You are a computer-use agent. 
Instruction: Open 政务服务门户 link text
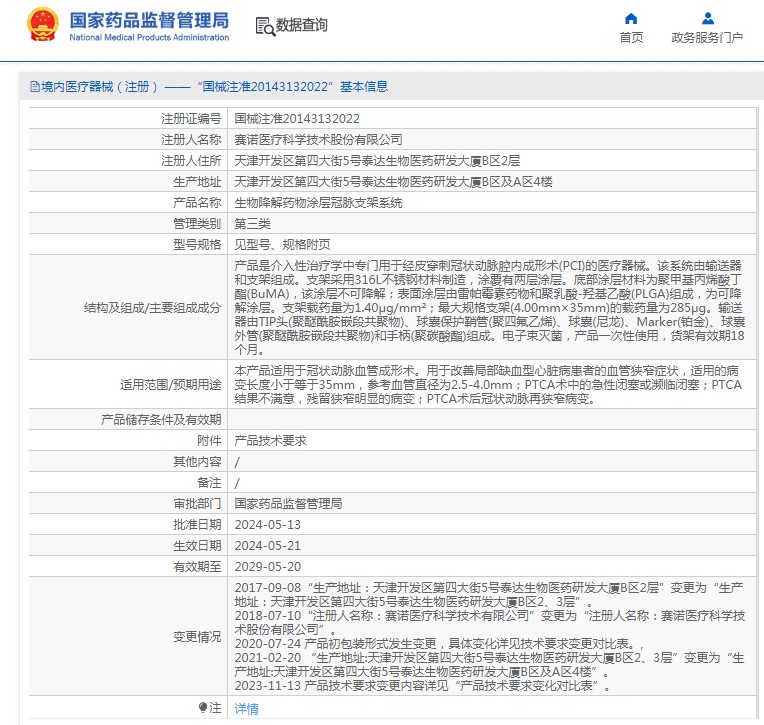coord(707,38)
